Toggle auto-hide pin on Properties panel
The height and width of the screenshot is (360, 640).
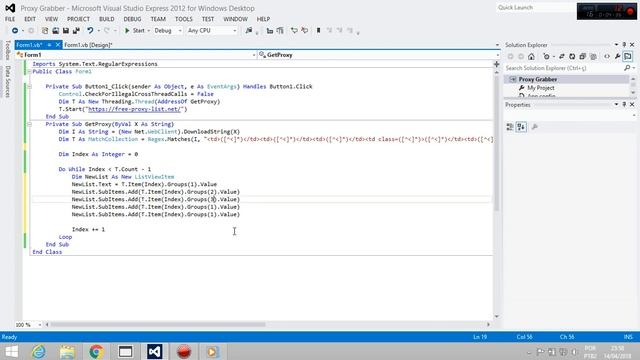click(x=624, y=104)
